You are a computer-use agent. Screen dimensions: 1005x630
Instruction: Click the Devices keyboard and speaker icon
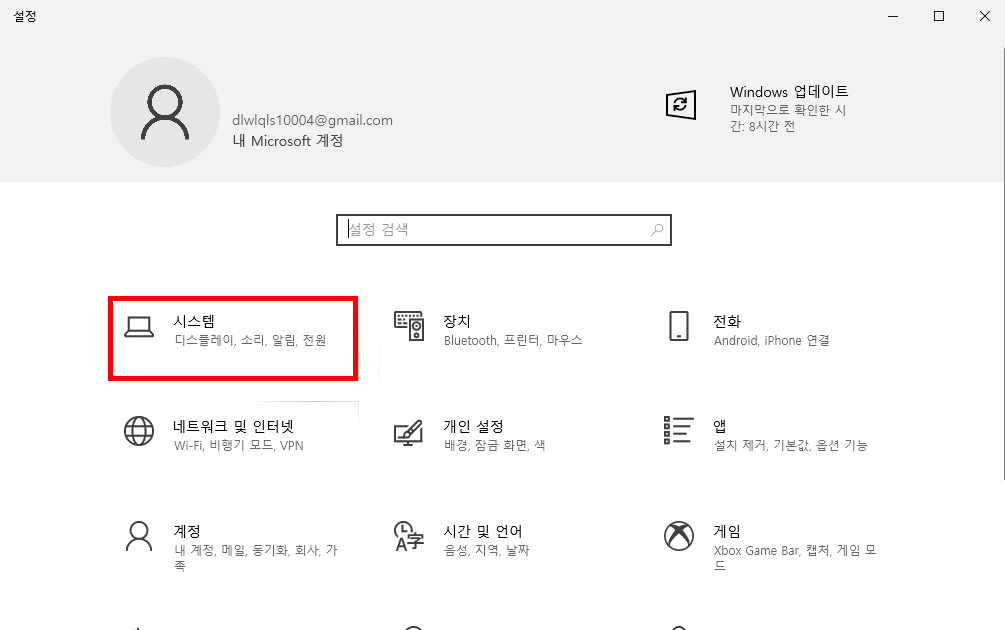409,326
